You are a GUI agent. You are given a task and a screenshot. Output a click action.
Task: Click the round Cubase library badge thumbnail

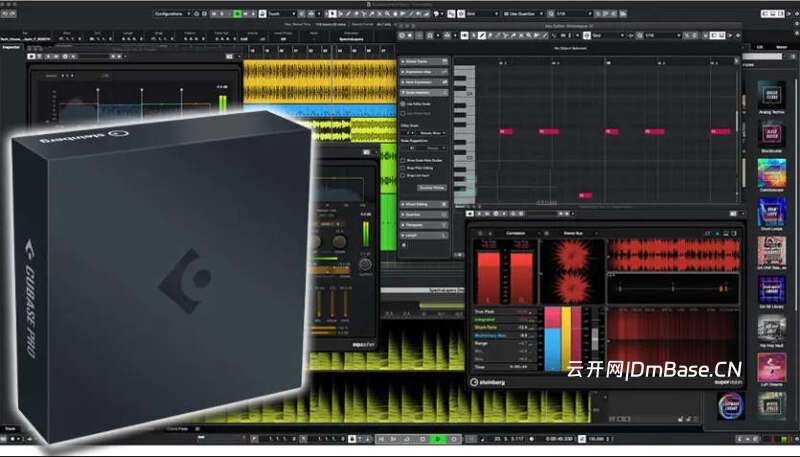tap(731, 405)
